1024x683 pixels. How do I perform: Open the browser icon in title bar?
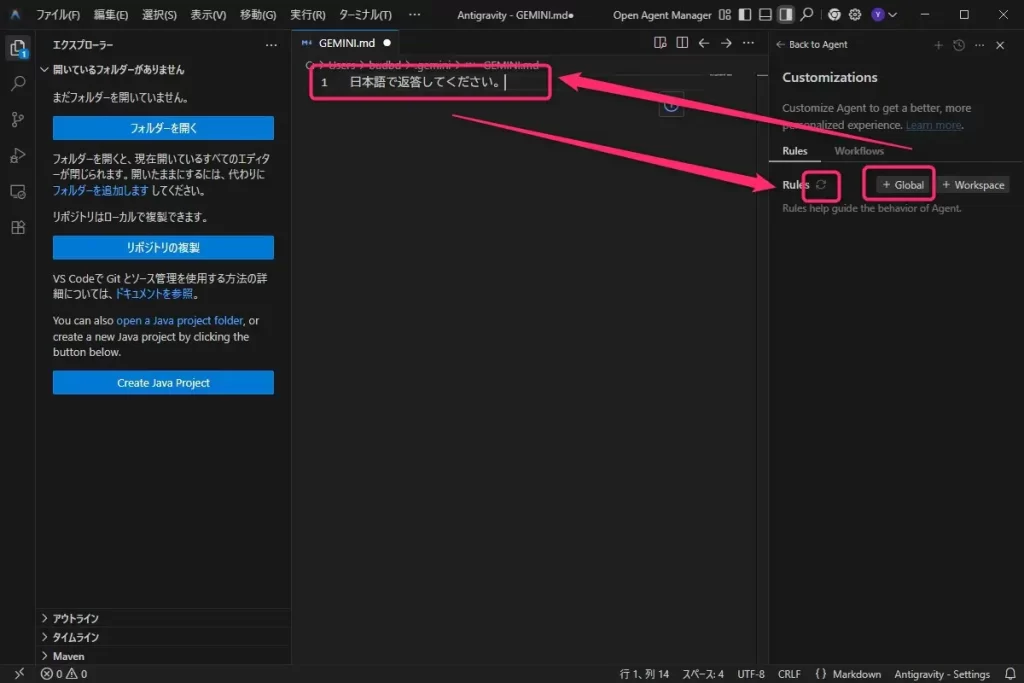coord(834,14)
